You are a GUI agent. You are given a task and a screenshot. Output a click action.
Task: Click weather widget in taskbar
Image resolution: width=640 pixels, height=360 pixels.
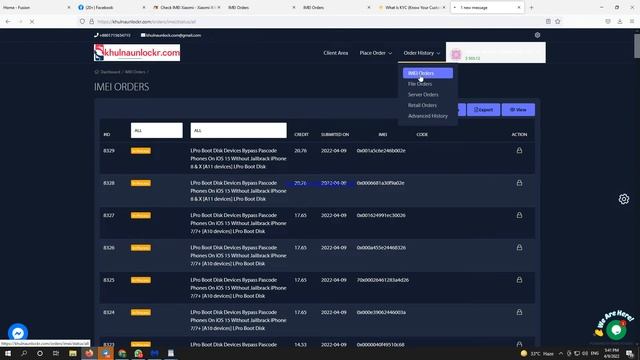pyautogui.click(x=537, y=353)
